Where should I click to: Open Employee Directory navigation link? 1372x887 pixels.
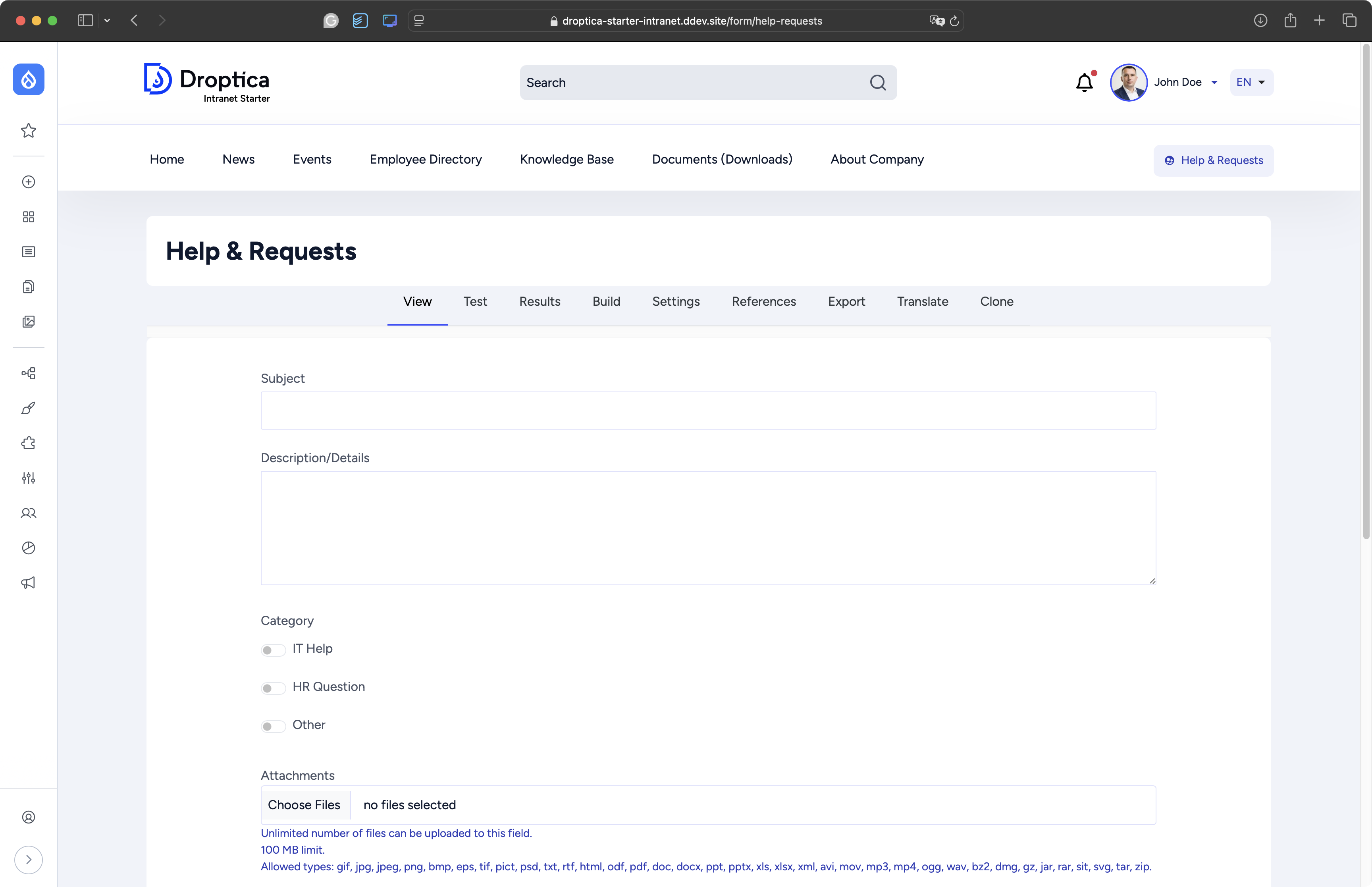click(x=426, y=160)
